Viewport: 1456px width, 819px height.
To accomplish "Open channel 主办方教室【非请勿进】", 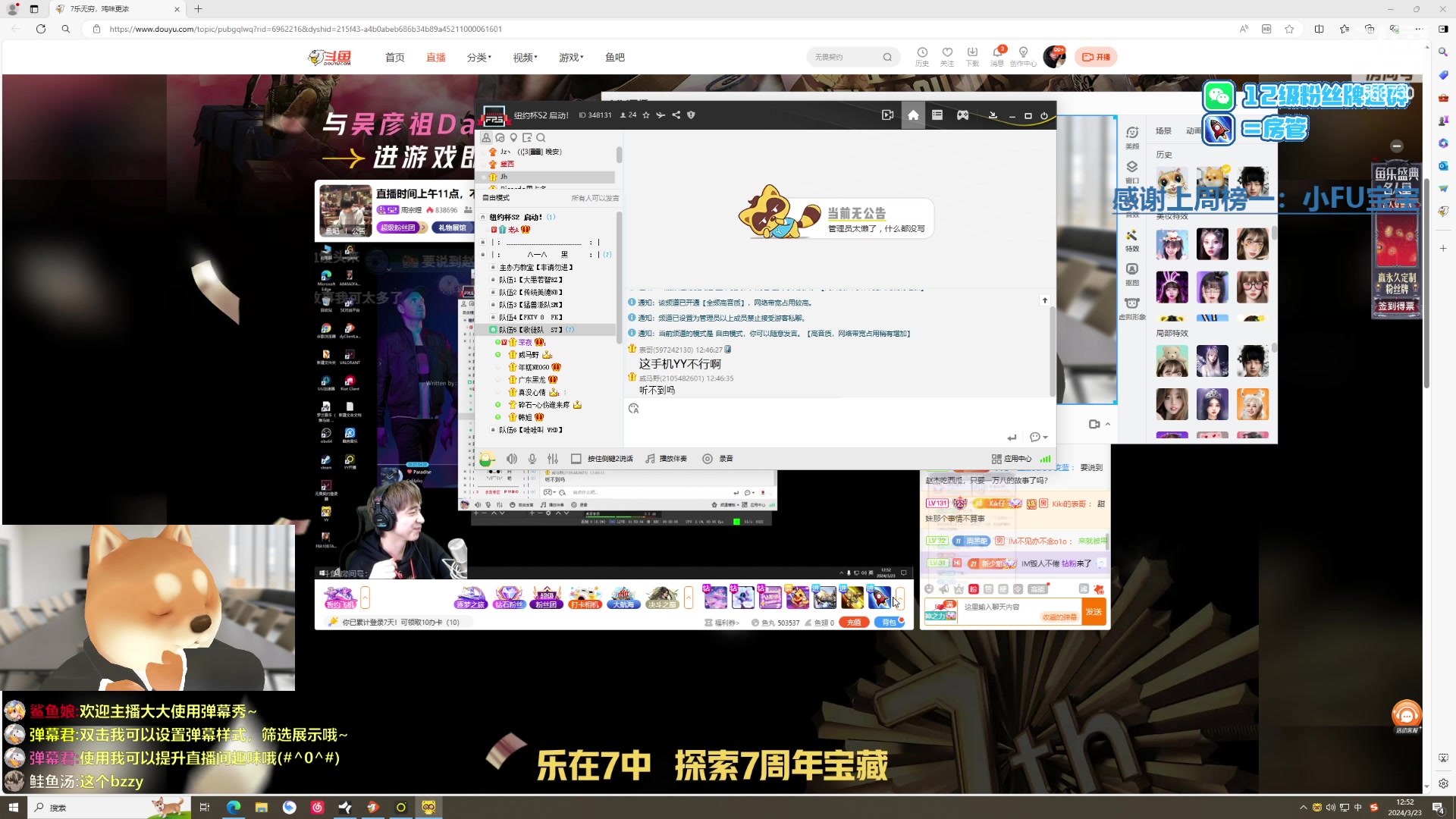I will click(535, 268).
